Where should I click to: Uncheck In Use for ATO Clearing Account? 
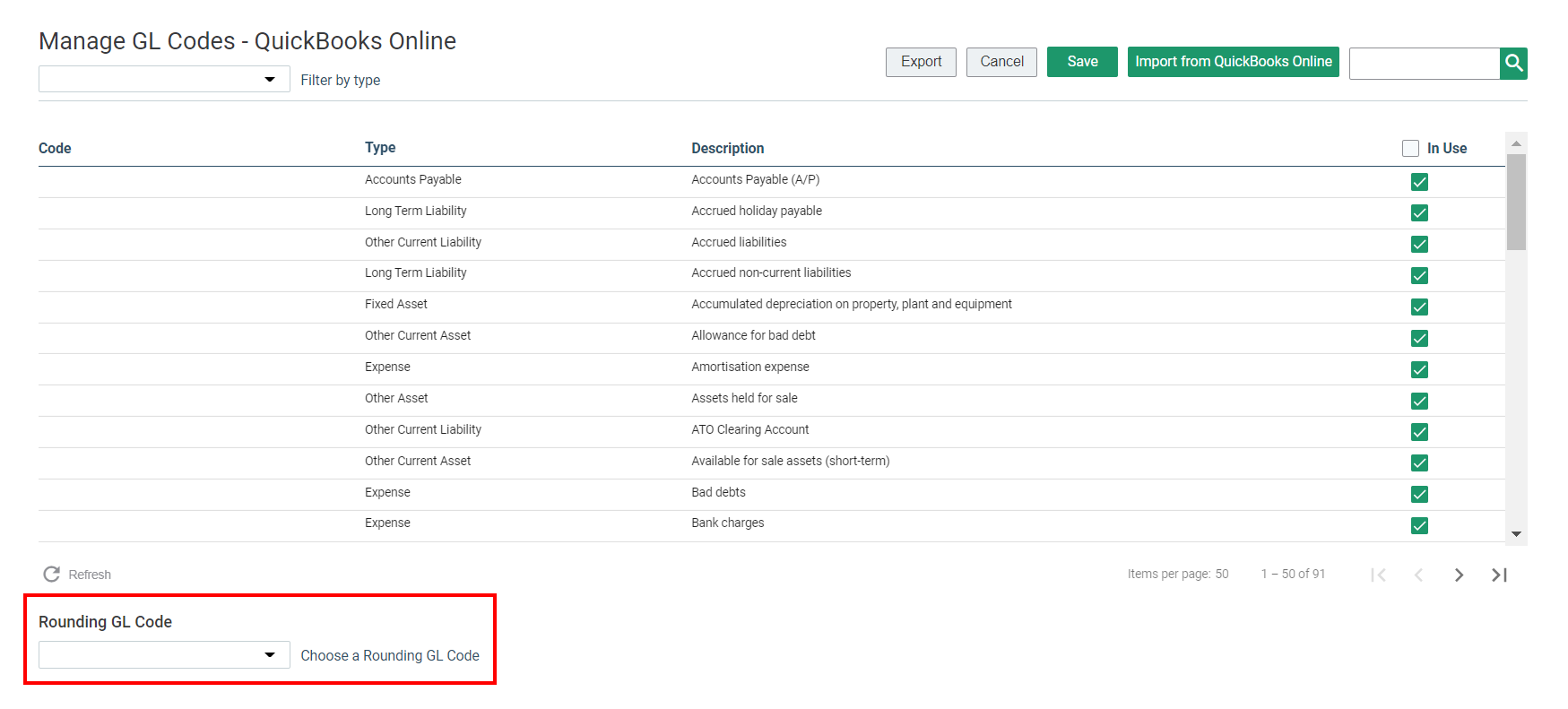click(x=1419, y=432)
